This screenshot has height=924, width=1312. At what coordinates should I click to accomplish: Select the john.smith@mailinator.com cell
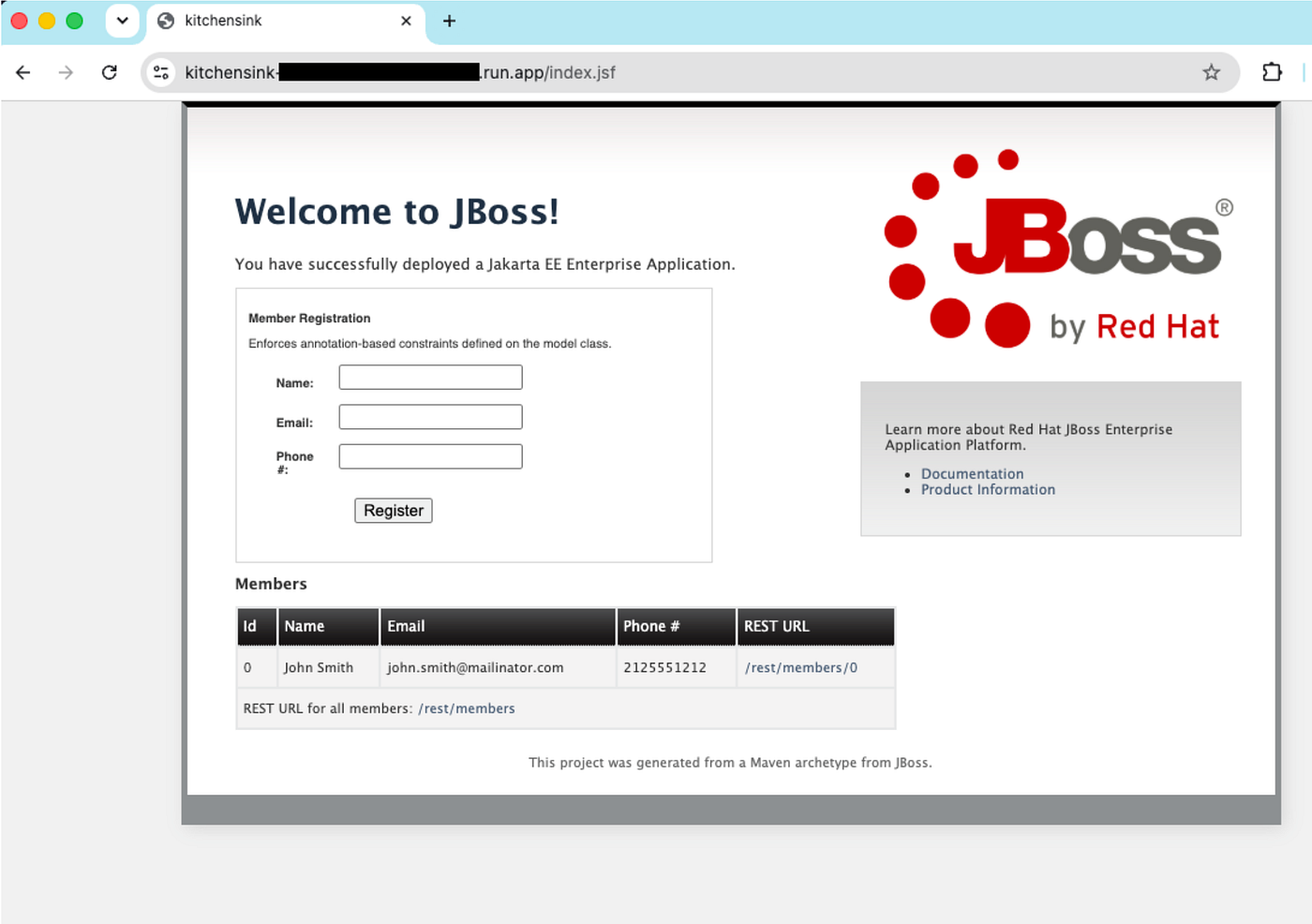click(x=498, y=667)
